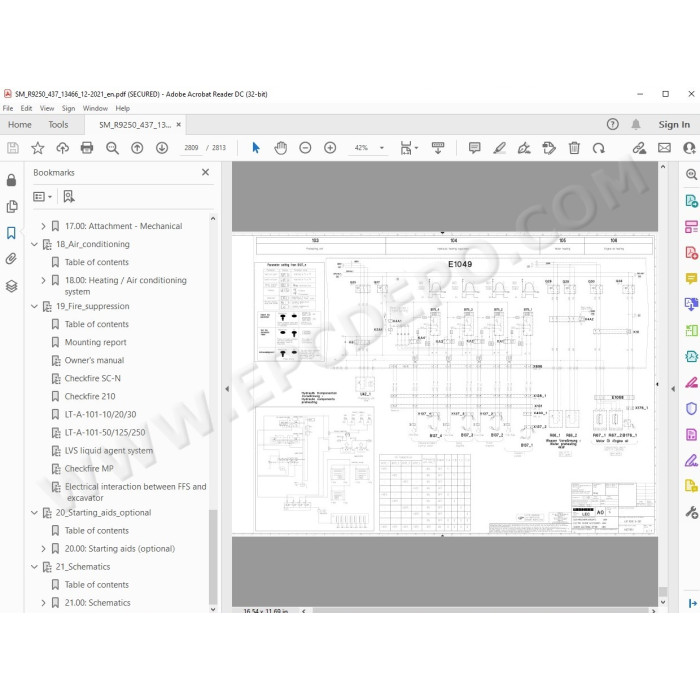Open notifications bell
700x700 pixels.
[x=636, y=125]
